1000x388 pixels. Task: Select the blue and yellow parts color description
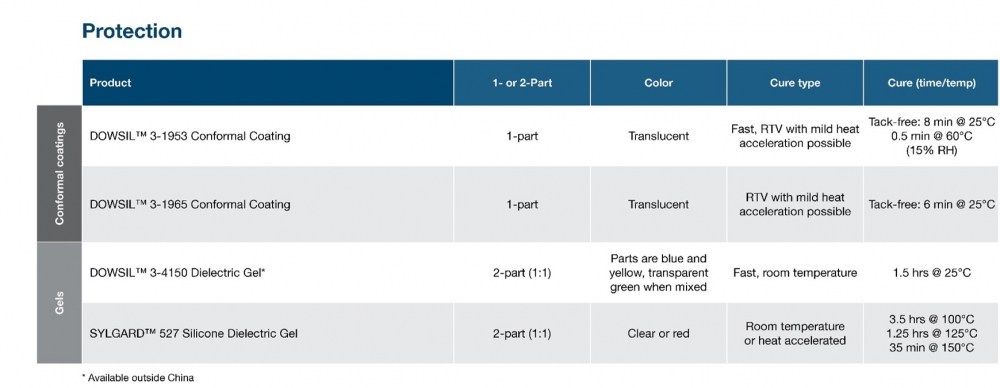(658, 272)
